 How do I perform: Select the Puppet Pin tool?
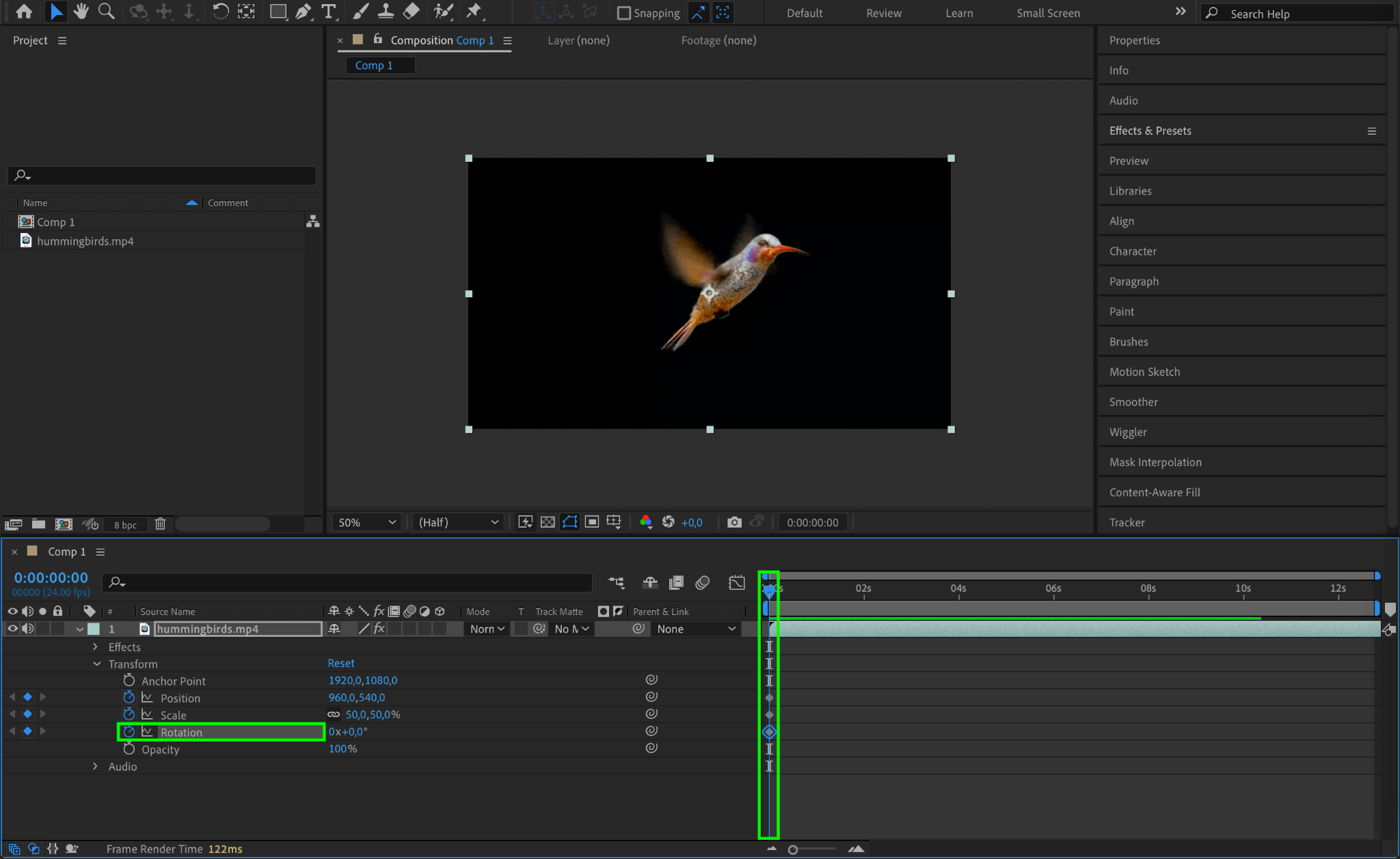click(x=473, y=12)
